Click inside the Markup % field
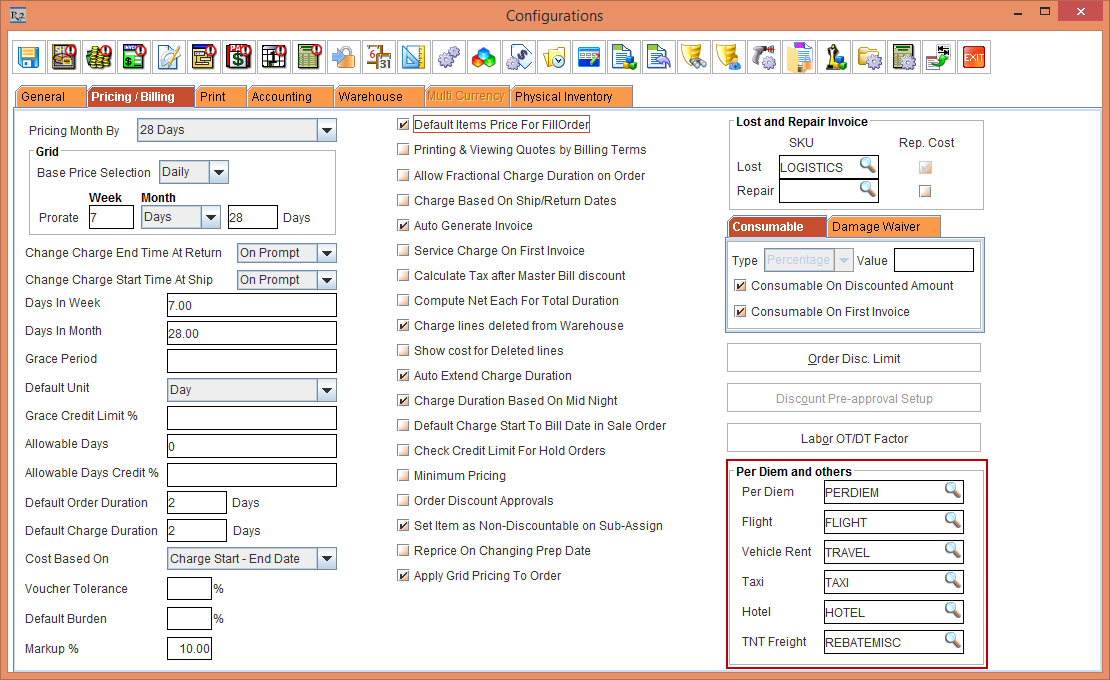The width and height of the screenshot is (1110, 680). point(189,648)
